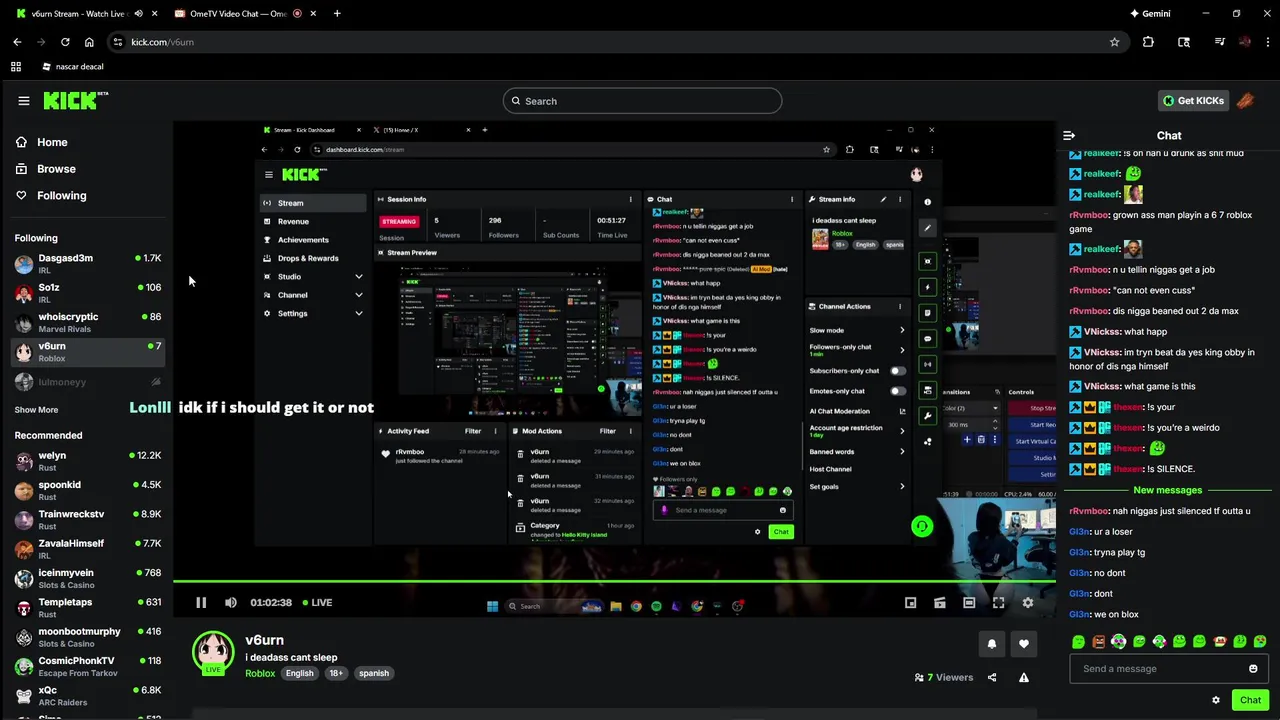Jump to New messages in chat
The width and height of the screenshot is (1280, 720).
1167,490
